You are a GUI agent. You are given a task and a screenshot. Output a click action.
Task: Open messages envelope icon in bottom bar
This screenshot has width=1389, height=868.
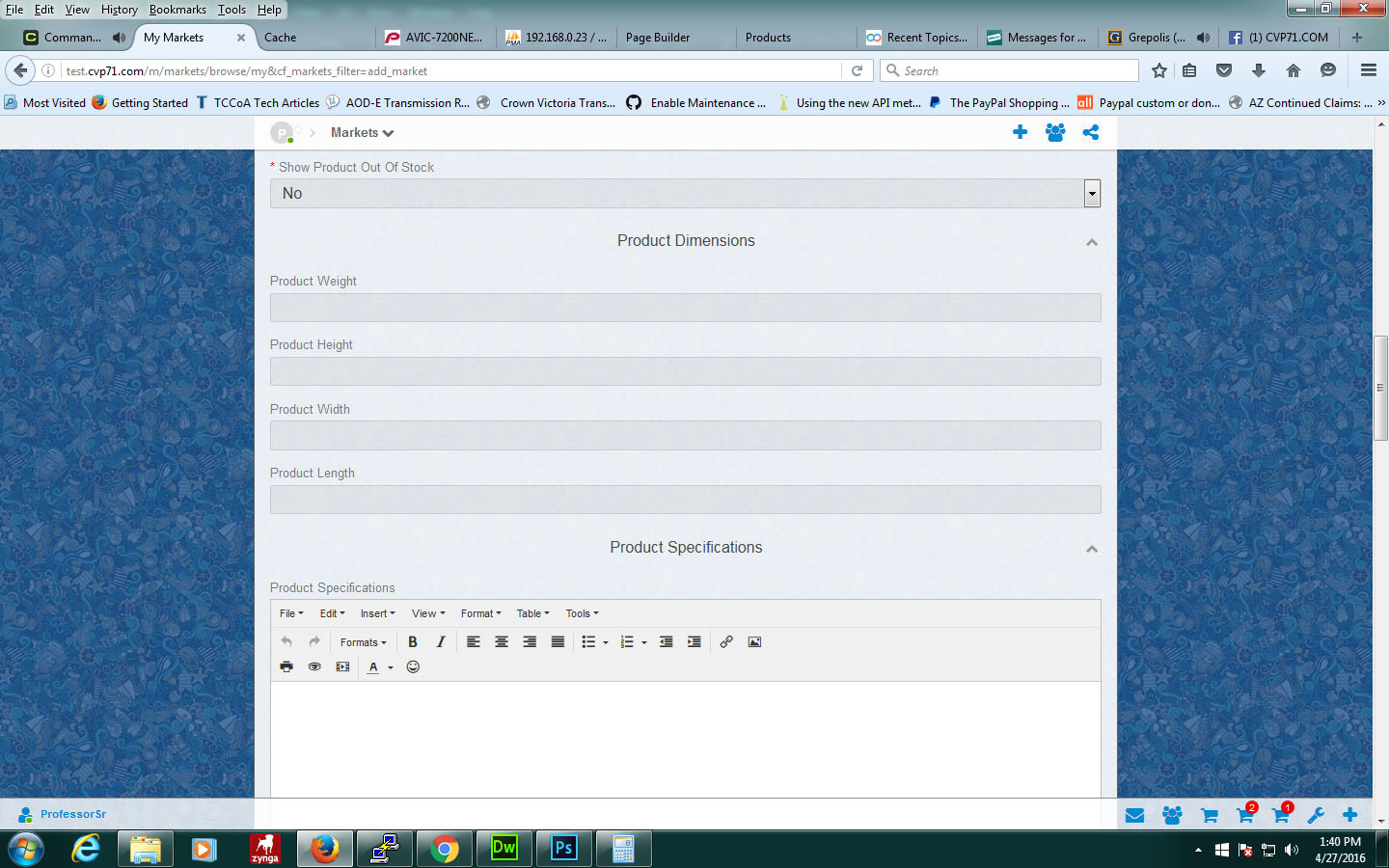pos(1134,816)
